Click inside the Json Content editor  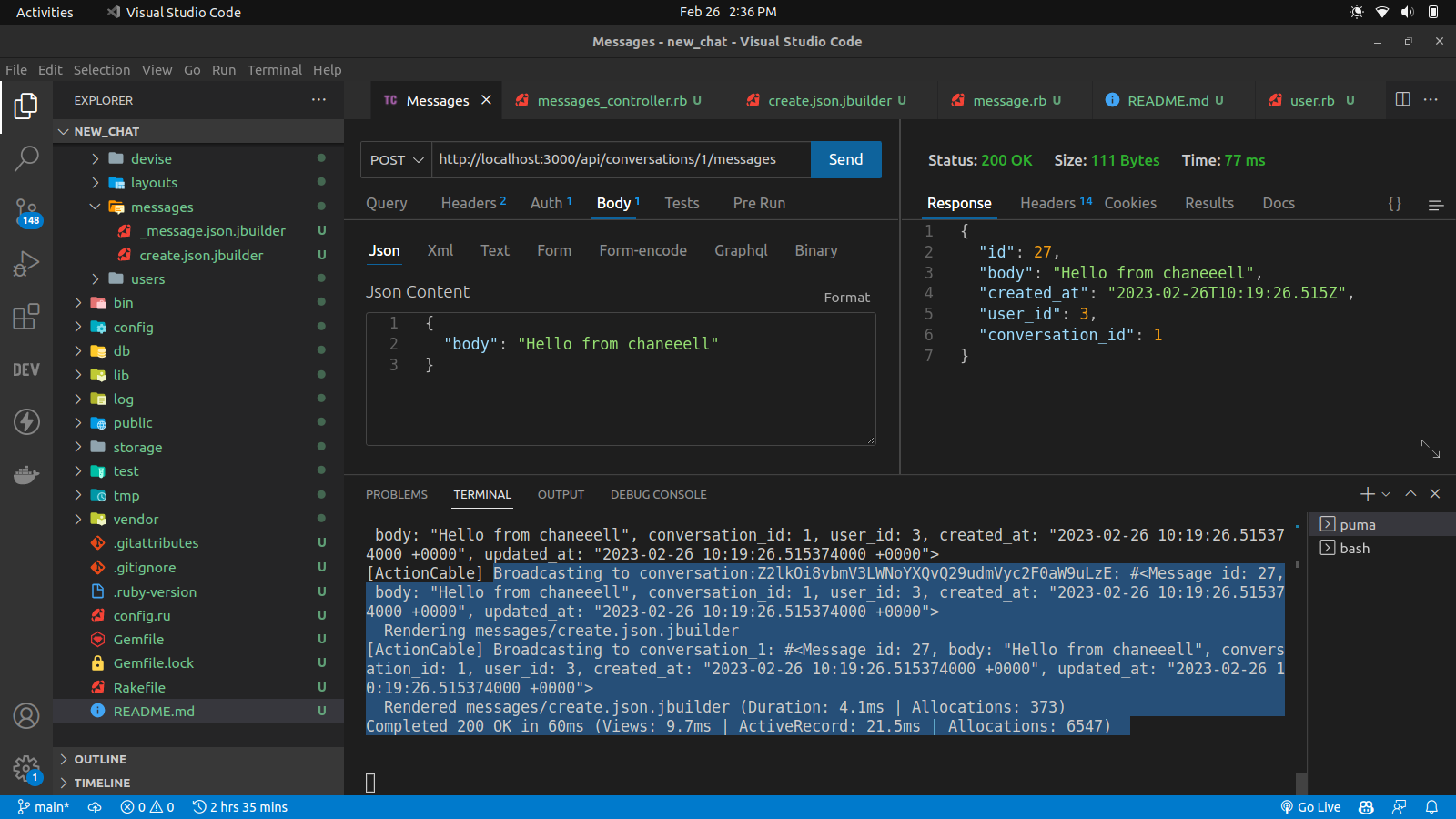(621, 379)
